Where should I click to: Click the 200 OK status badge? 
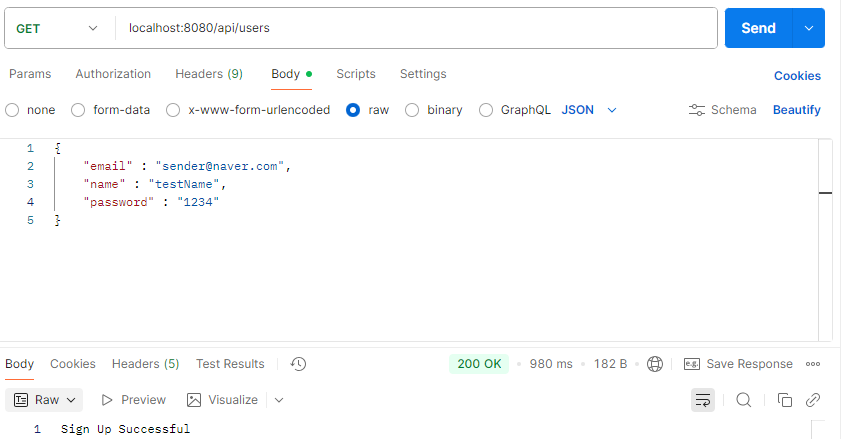click(479, 364)
